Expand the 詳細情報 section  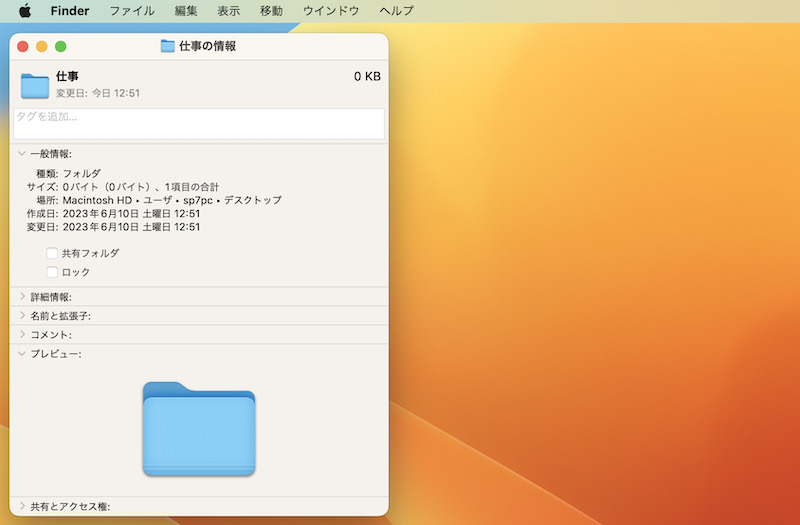coord(22,297)
